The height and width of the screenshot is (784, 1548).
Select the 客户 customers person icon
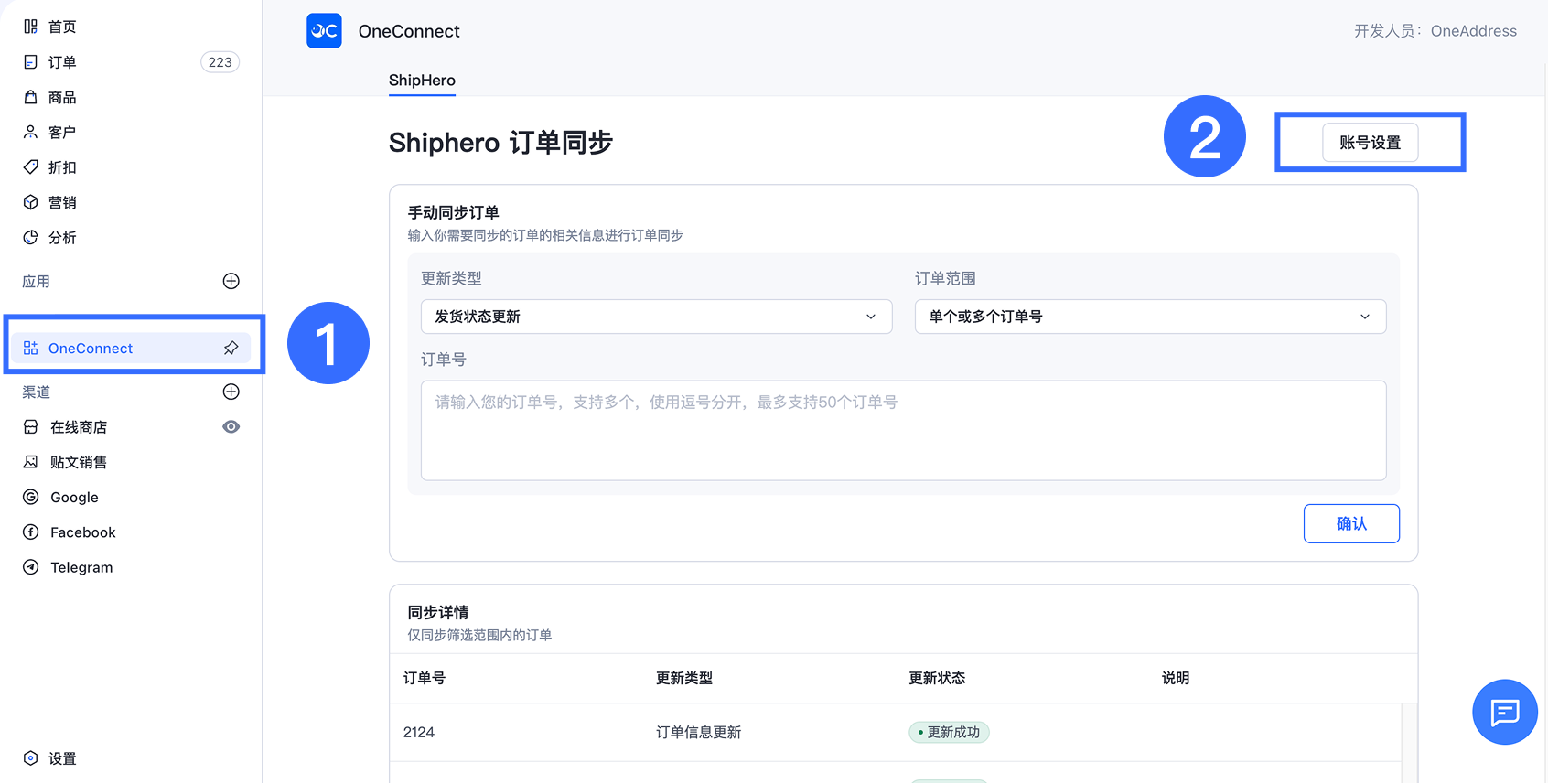point(30,132)
